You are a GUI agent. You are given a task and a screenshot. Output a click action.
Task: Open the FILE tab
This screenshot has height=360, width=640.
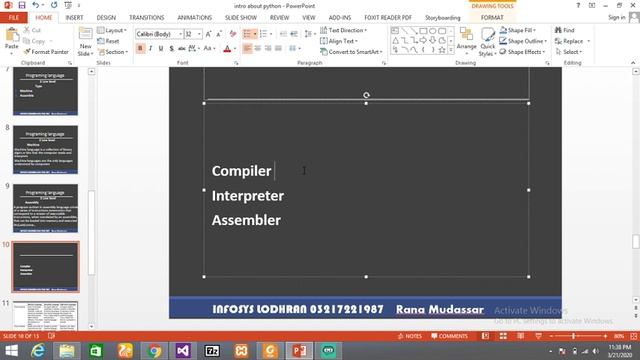(x=13, y=18)
